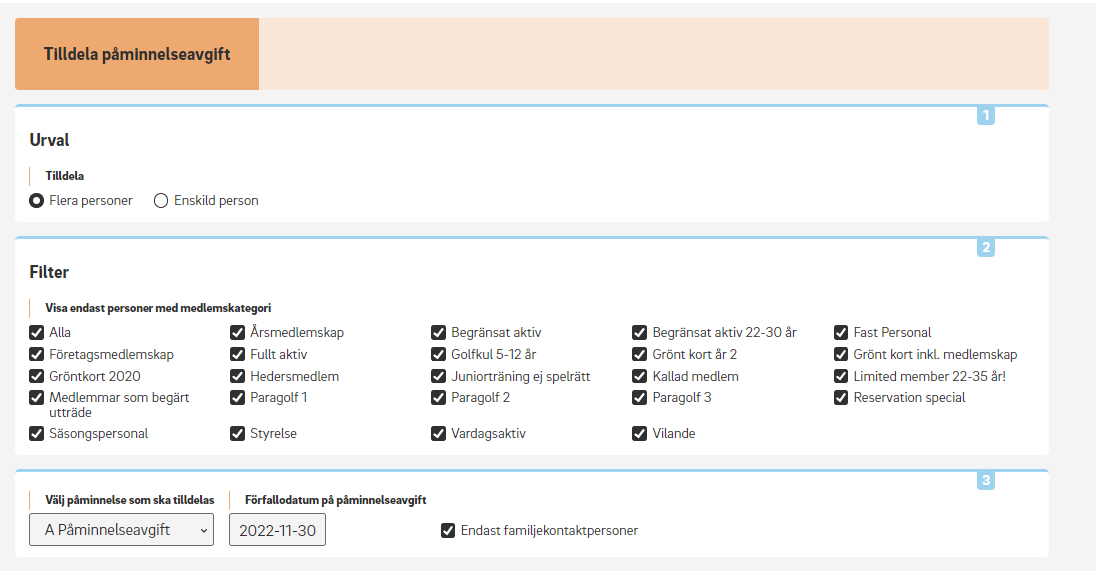
Task: Toggle the Hedersmedlem checkbox
Action: pyautogui.click(x=238, y=376)
